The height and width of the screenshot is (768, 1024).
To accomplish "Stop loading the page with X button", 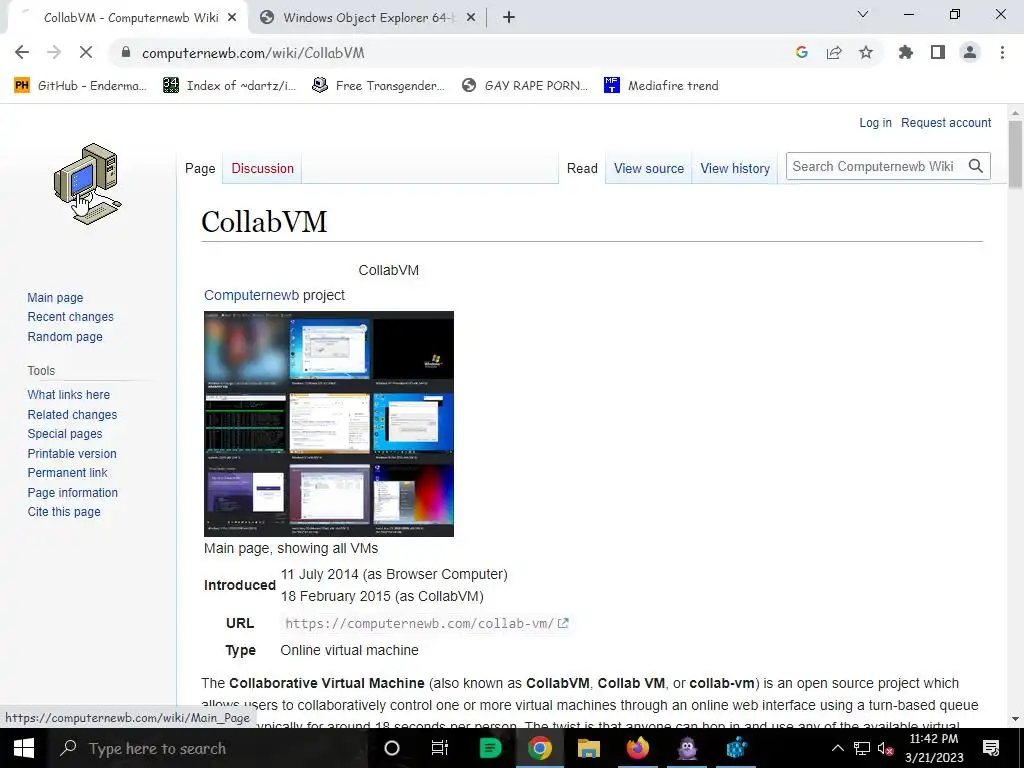I will click(86, 52).
